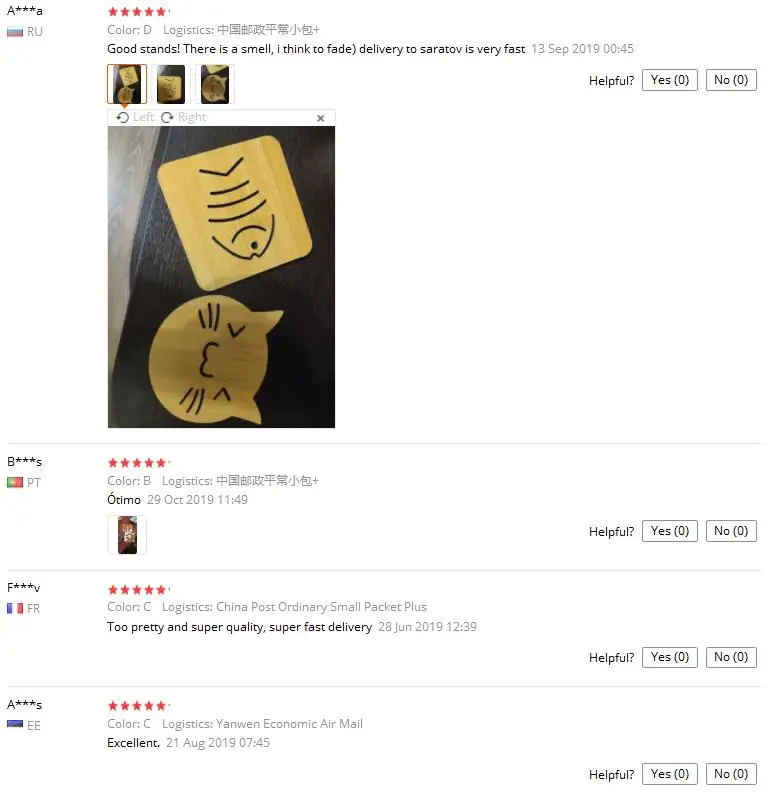Open the photo thumbnail in B***s's review
The height and width of the screenshot is (796, 778).
127,535
